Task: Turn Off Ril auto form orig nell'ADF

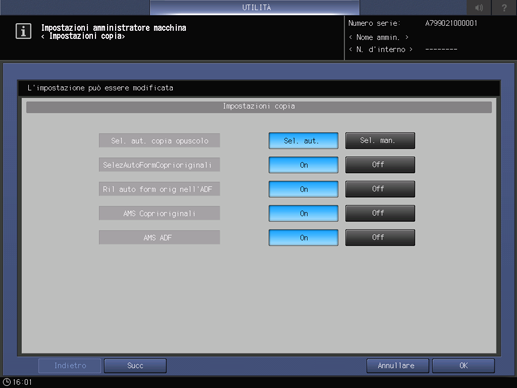Action: coord(380,189)
